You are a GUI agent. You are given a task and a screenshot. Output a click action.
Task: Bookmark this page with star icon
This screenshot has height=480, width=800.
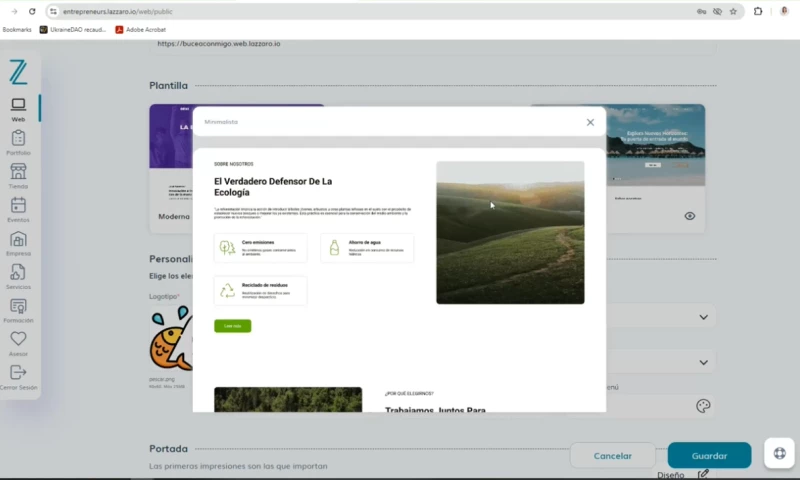point(733,11)
